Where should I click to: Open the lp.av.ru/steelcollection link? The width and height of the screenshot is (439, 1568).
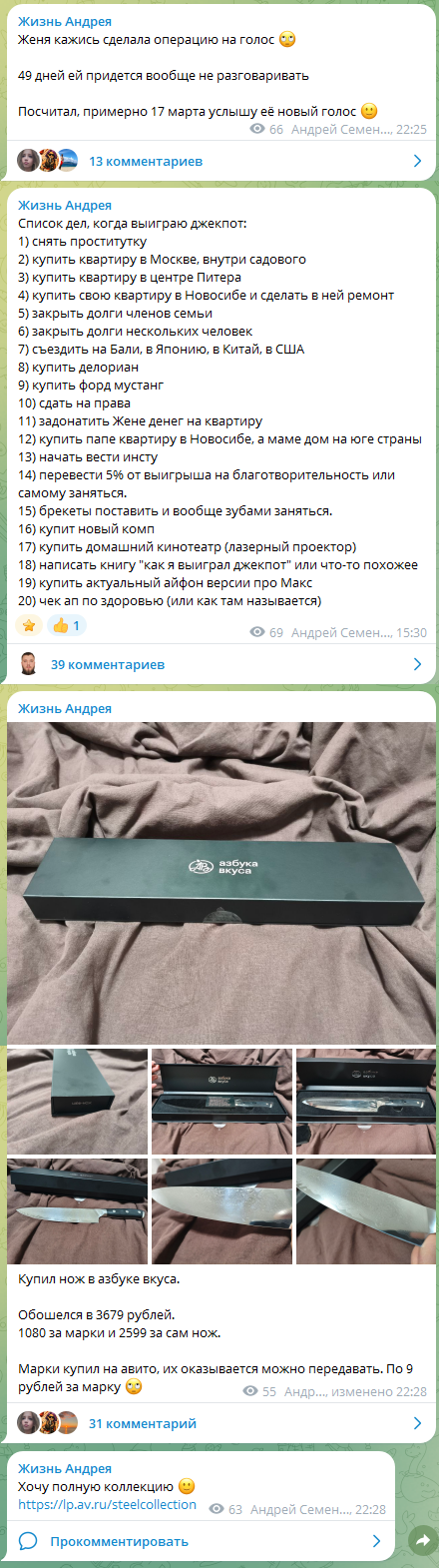(x=107, y=1504)
